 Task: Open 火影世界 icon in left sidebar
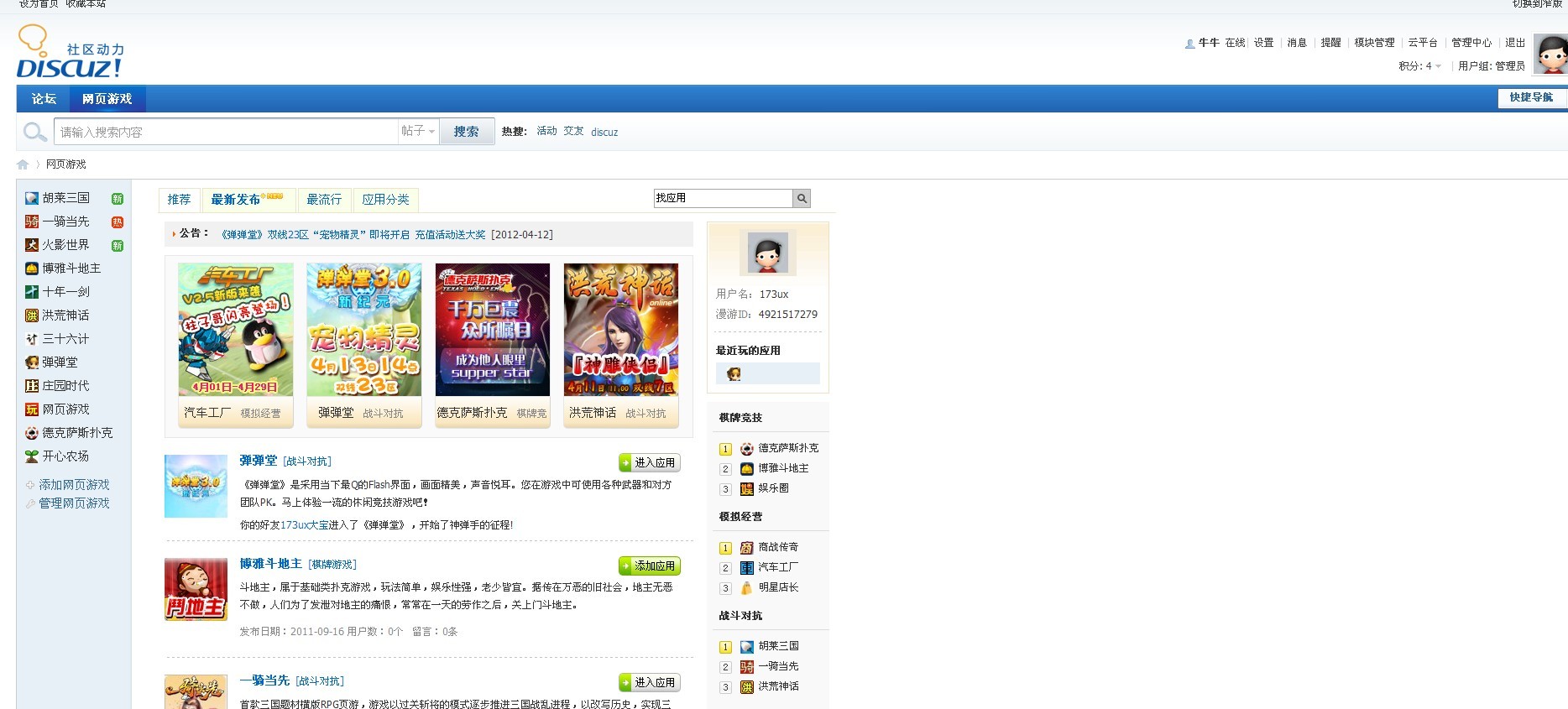point(32,245)
